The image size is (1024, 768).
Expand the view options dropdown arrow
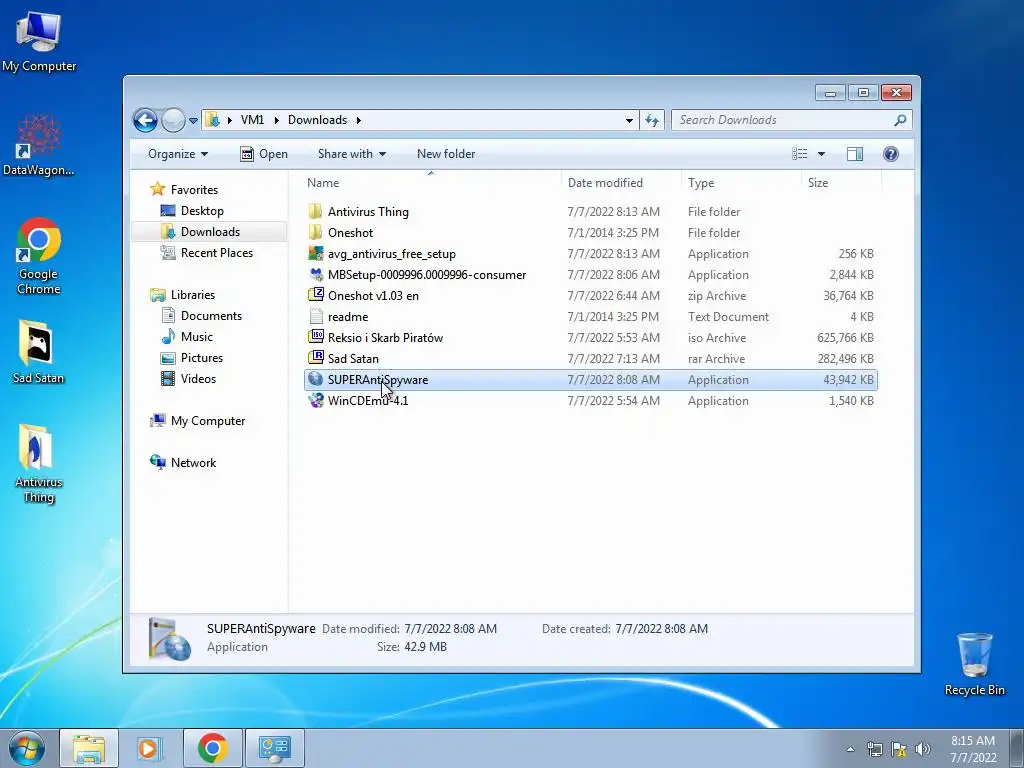click(822, 154)
